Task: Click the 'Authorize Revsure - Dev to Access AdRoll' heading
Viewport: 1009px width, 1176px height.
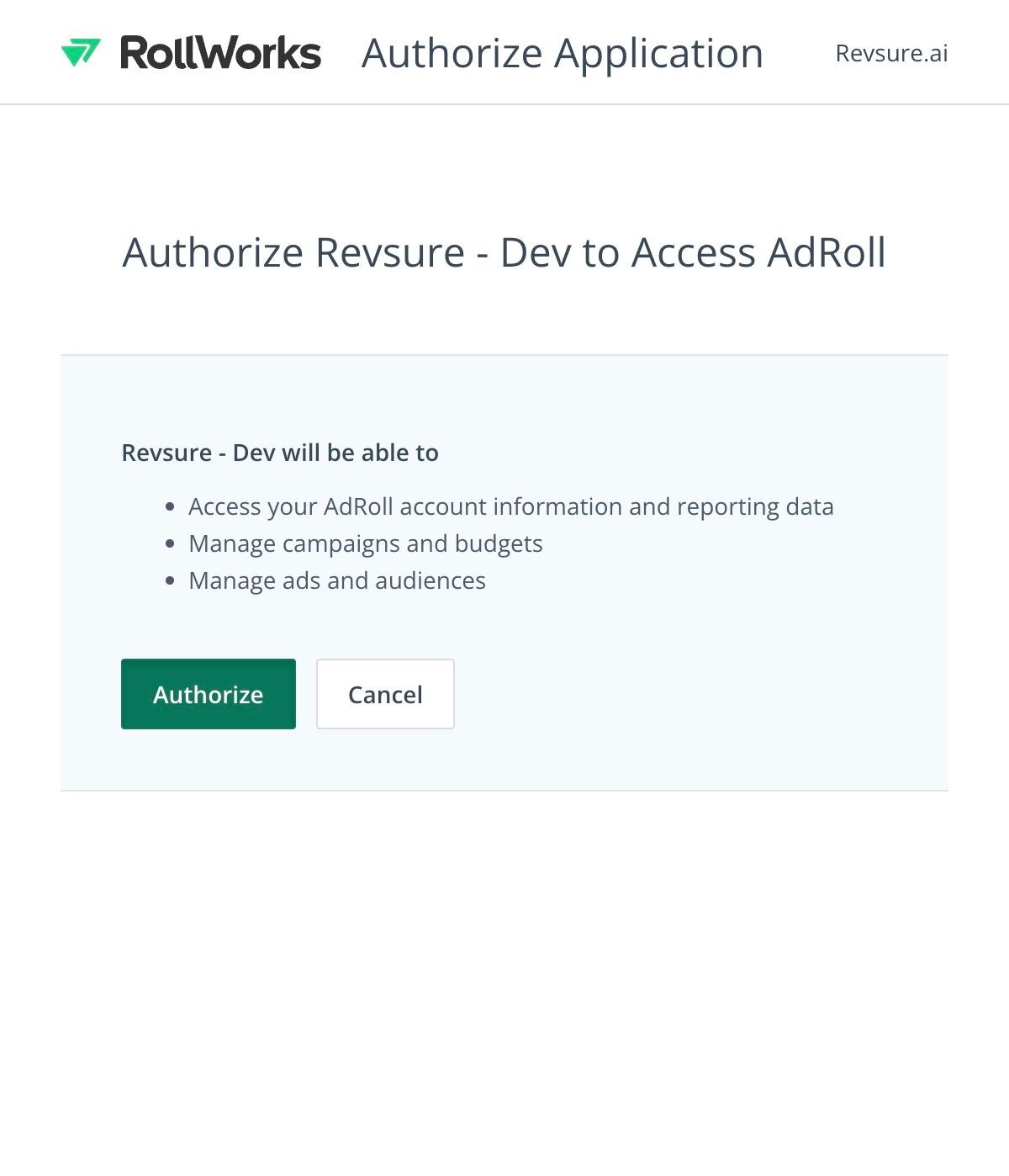Action: [504, 252]
